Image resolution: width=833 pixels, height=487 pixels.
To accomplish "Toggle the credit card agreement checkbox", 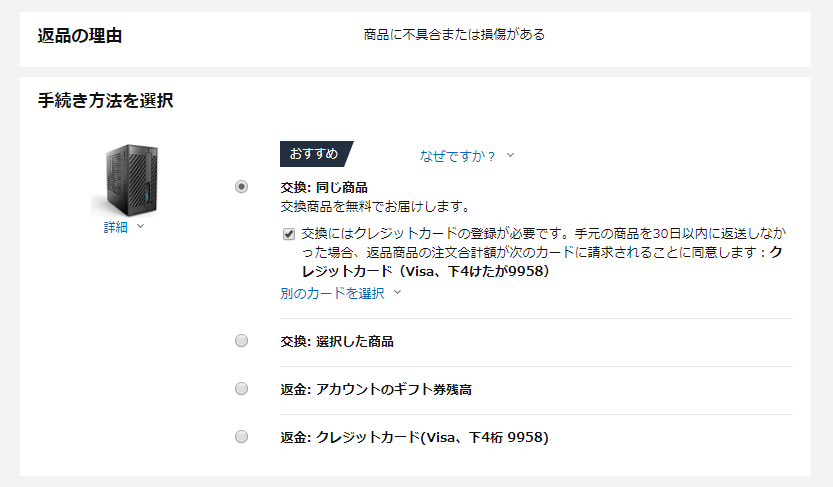I will pos(289,234).
